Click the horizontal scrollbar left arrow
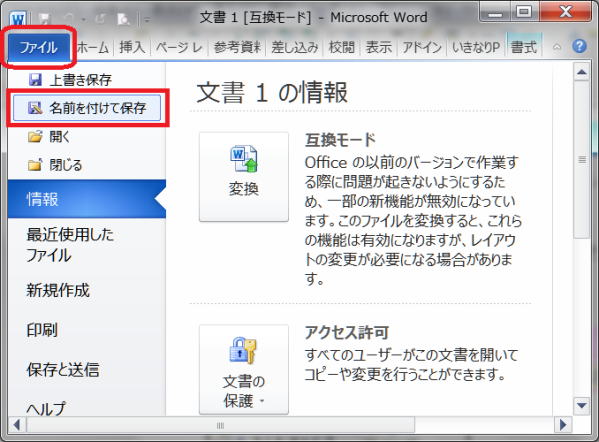The image size is (599, 442). (x=17, y=425)
